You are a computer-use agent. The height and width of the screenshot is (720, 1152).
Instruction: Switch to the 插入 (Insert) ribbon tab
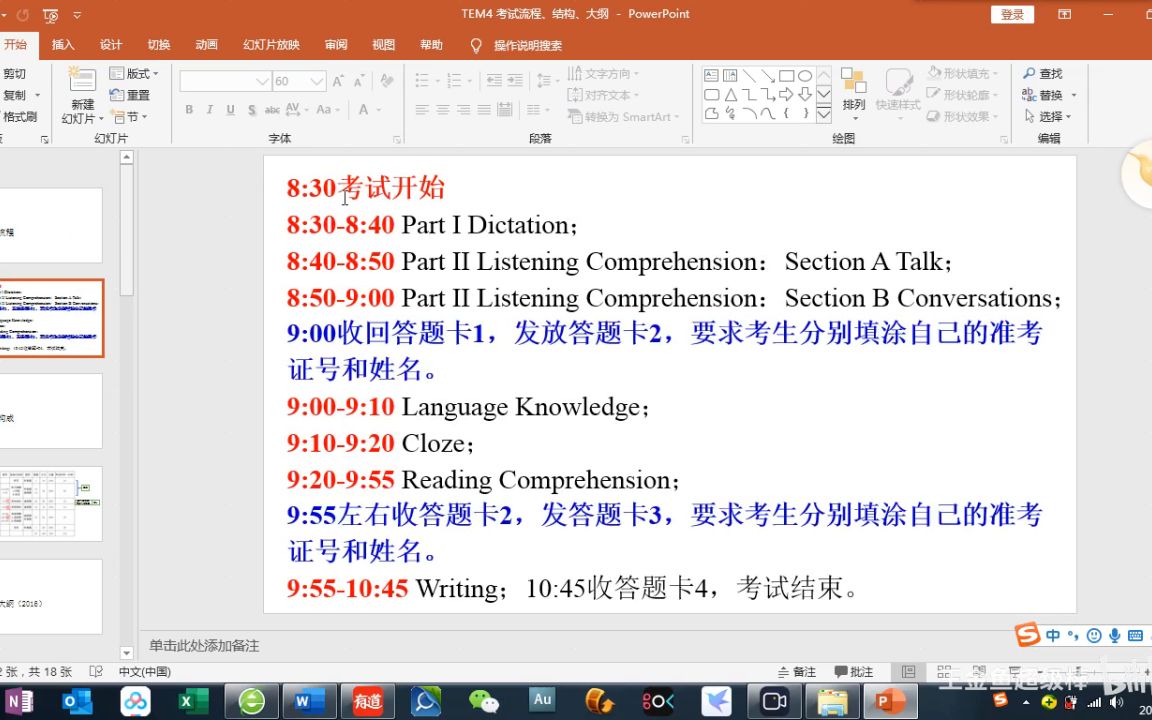click(65, 44)
